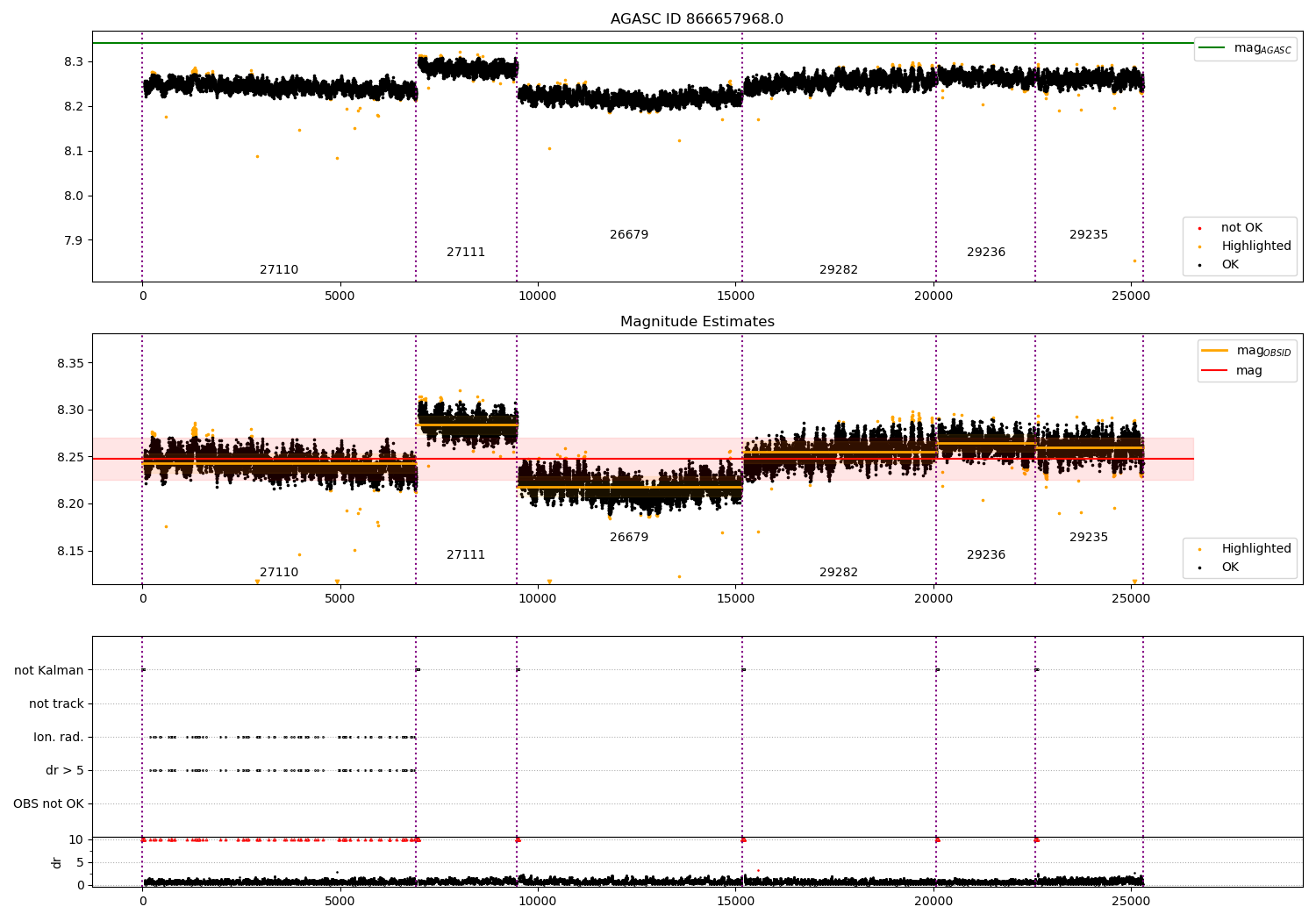Click the 'OBS not OK' axis label
The height and width of the screenshot is (921, 1316).
48,804
